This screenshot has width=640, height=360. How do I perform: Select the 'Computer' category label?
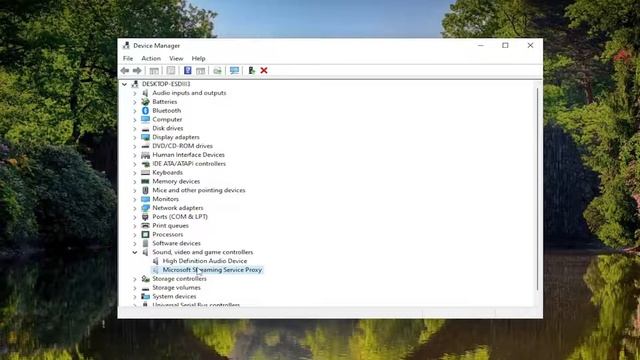pos(167,120)
